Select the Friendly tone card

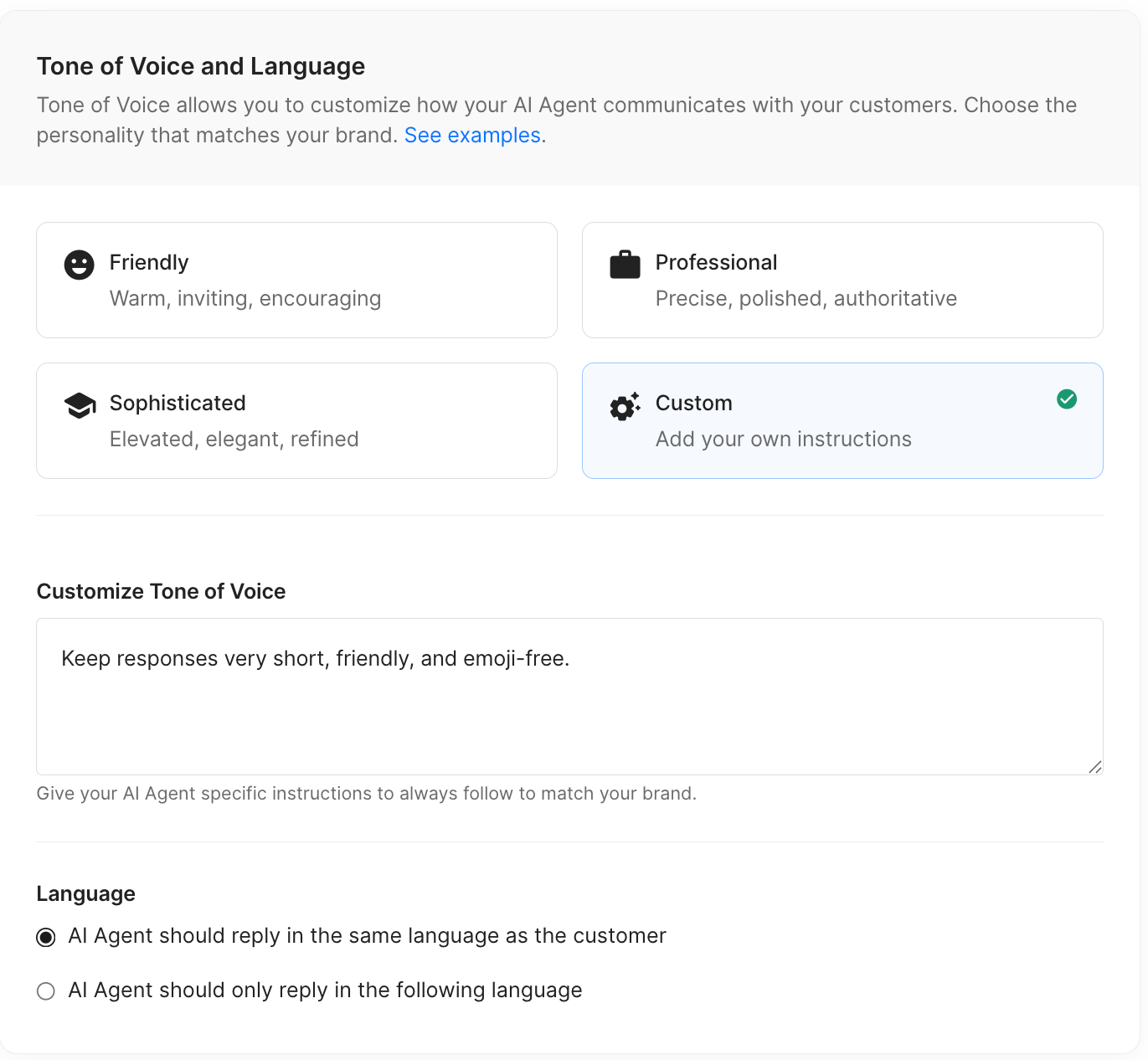(296, 280)
